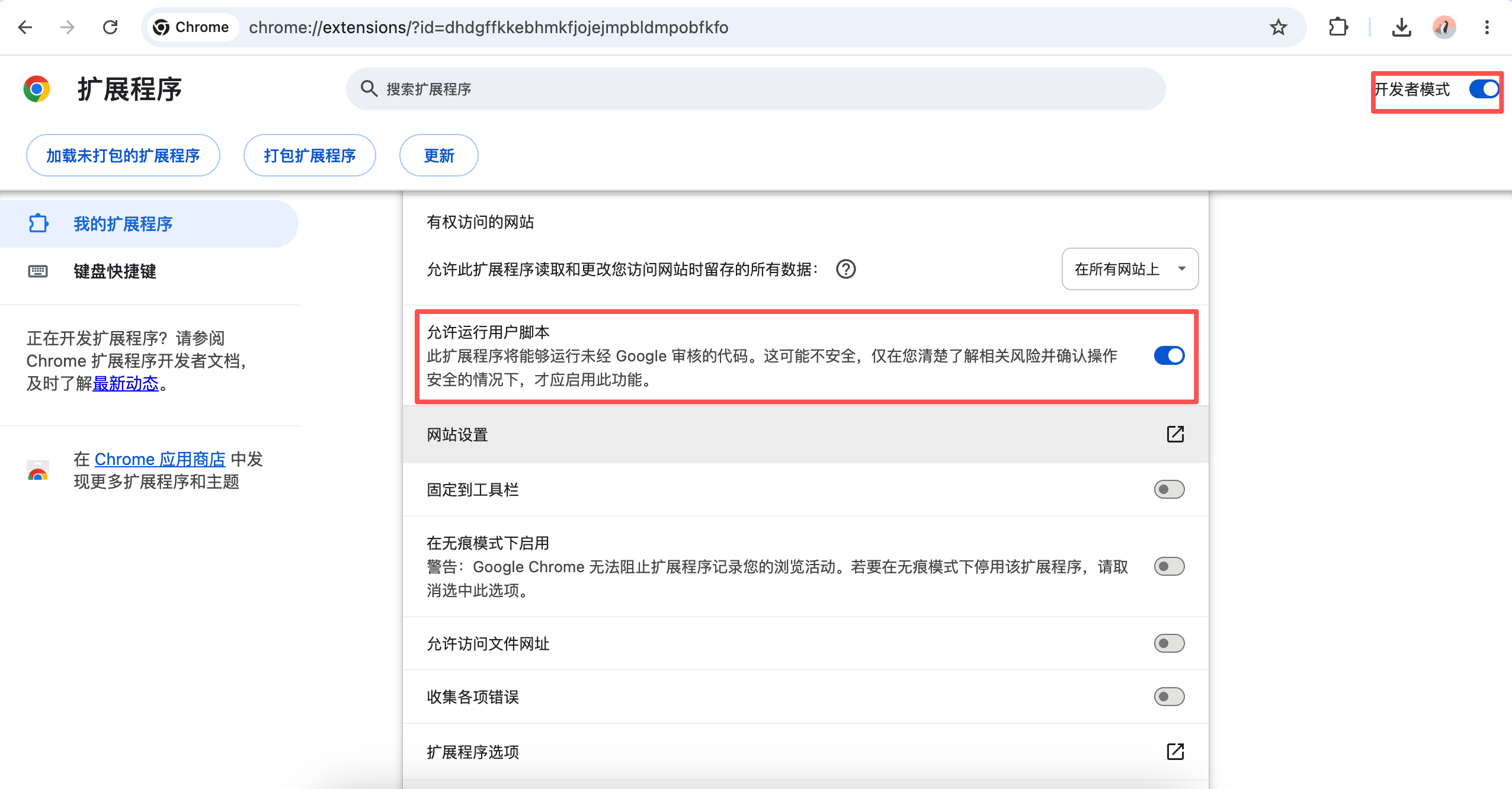Go back to the previous page
The height and width of the screenshot is (789, 1512).
pyautogui.click(x=25, y=27)
